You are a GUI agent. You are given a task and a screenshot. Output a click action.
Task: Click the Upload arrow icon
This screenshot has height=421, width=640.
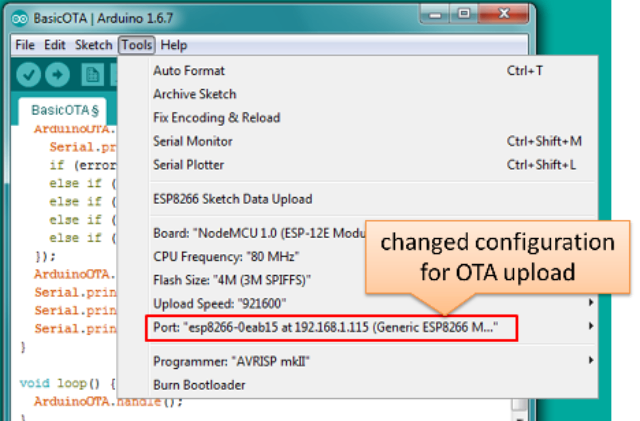point(58,75)
